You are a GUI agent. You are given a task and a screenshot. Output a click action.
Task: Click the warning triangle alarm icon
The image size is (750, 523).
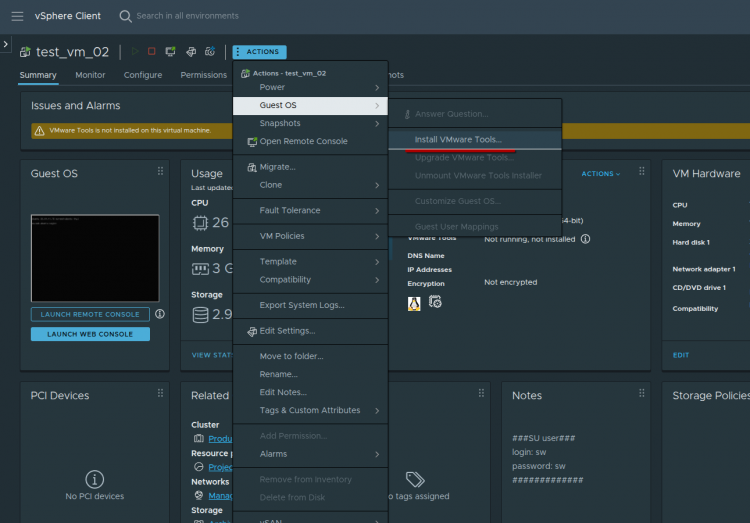click(40, 131)
